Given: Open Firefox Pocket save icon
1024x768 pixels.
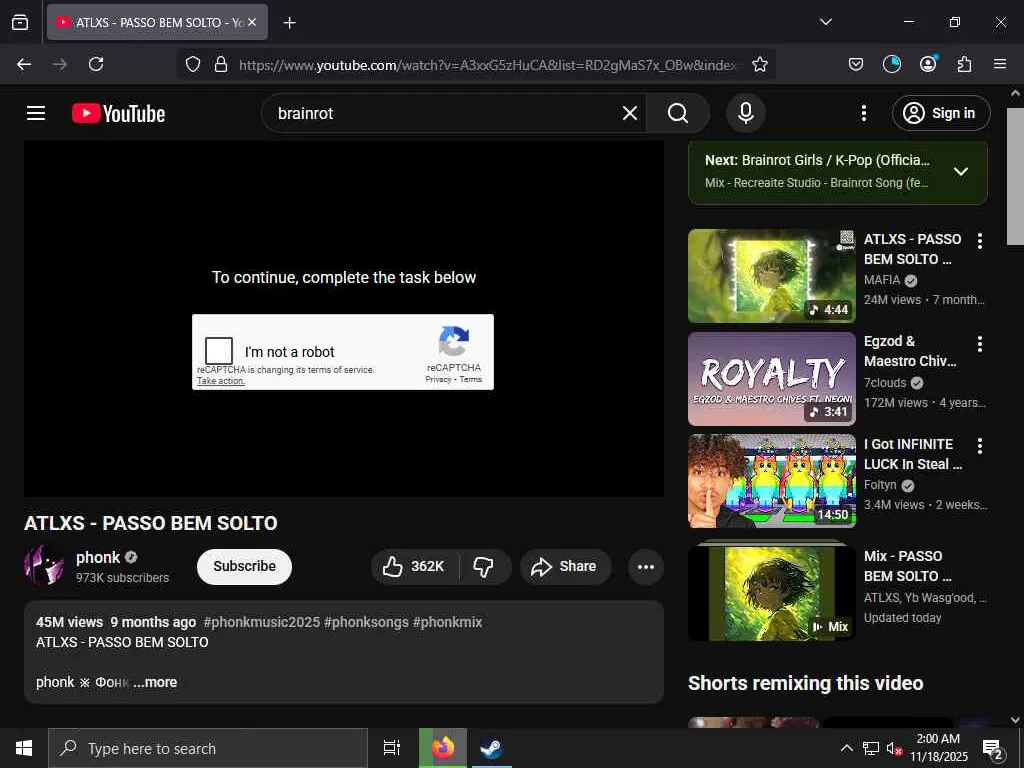Looking at the screenshot, I should pyautogui.click(x=856, y=64).
